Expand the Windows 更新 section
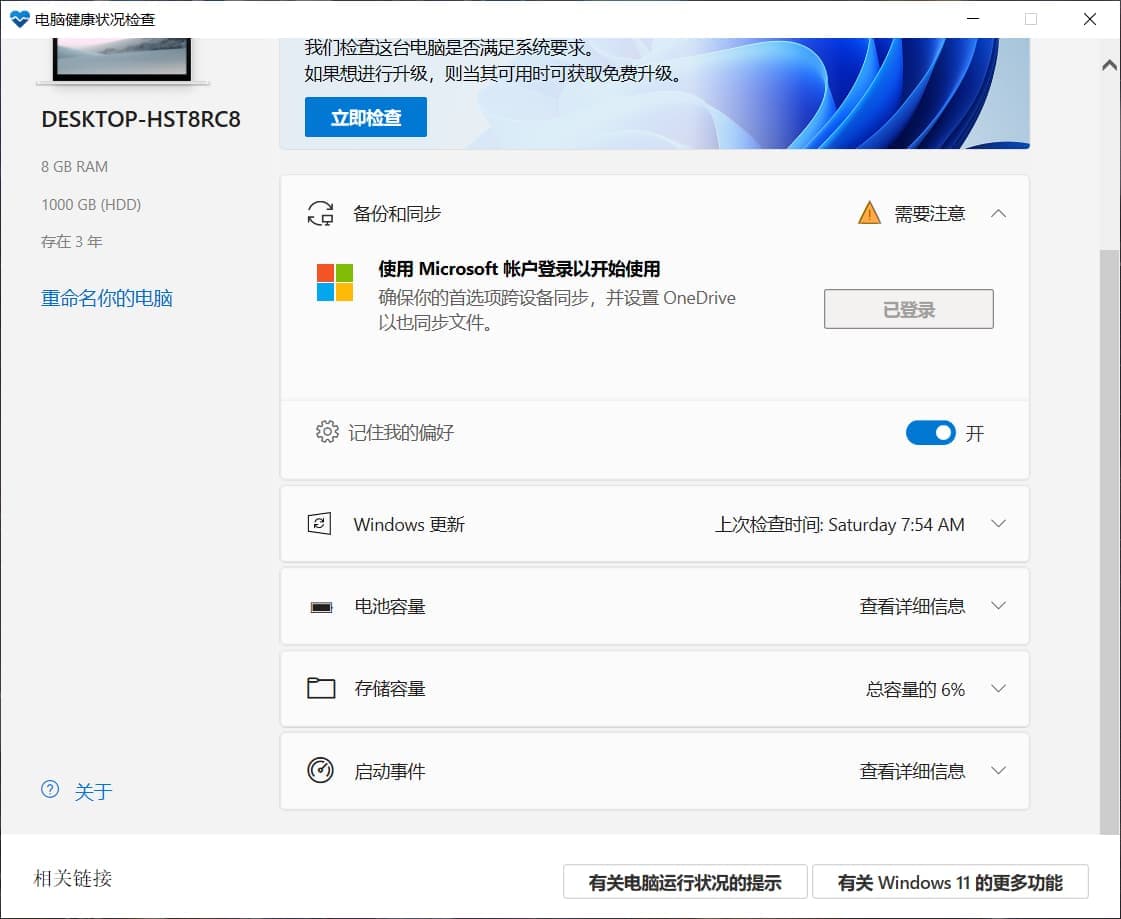This screenshot has width=1121, height=919. pyautogui.click(x=998, y=524)
